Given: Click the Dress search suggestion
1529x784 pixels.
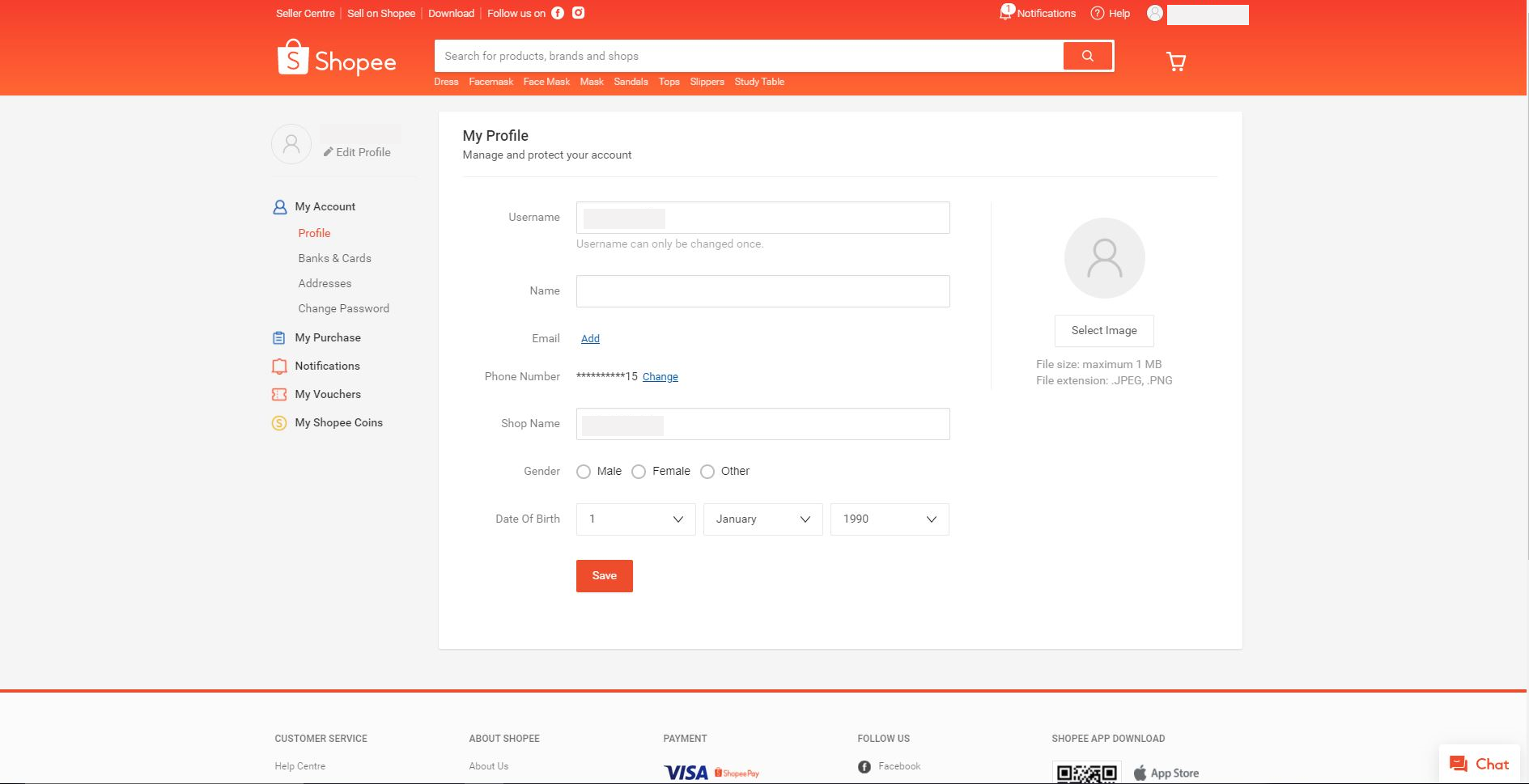Looking at the screenshot, I should pyautogui.click(x=446, y=82).
